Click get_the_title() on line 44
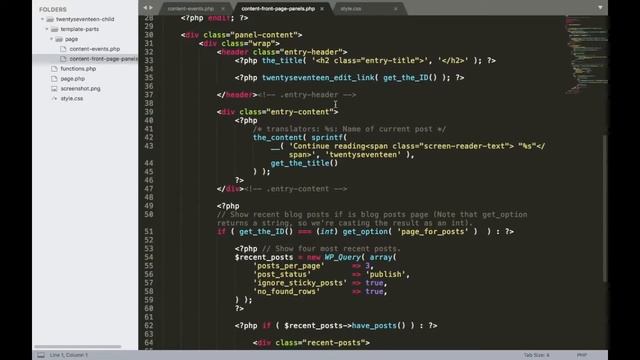The height and width of the screenshot is (360, 640). click(304, 163)
